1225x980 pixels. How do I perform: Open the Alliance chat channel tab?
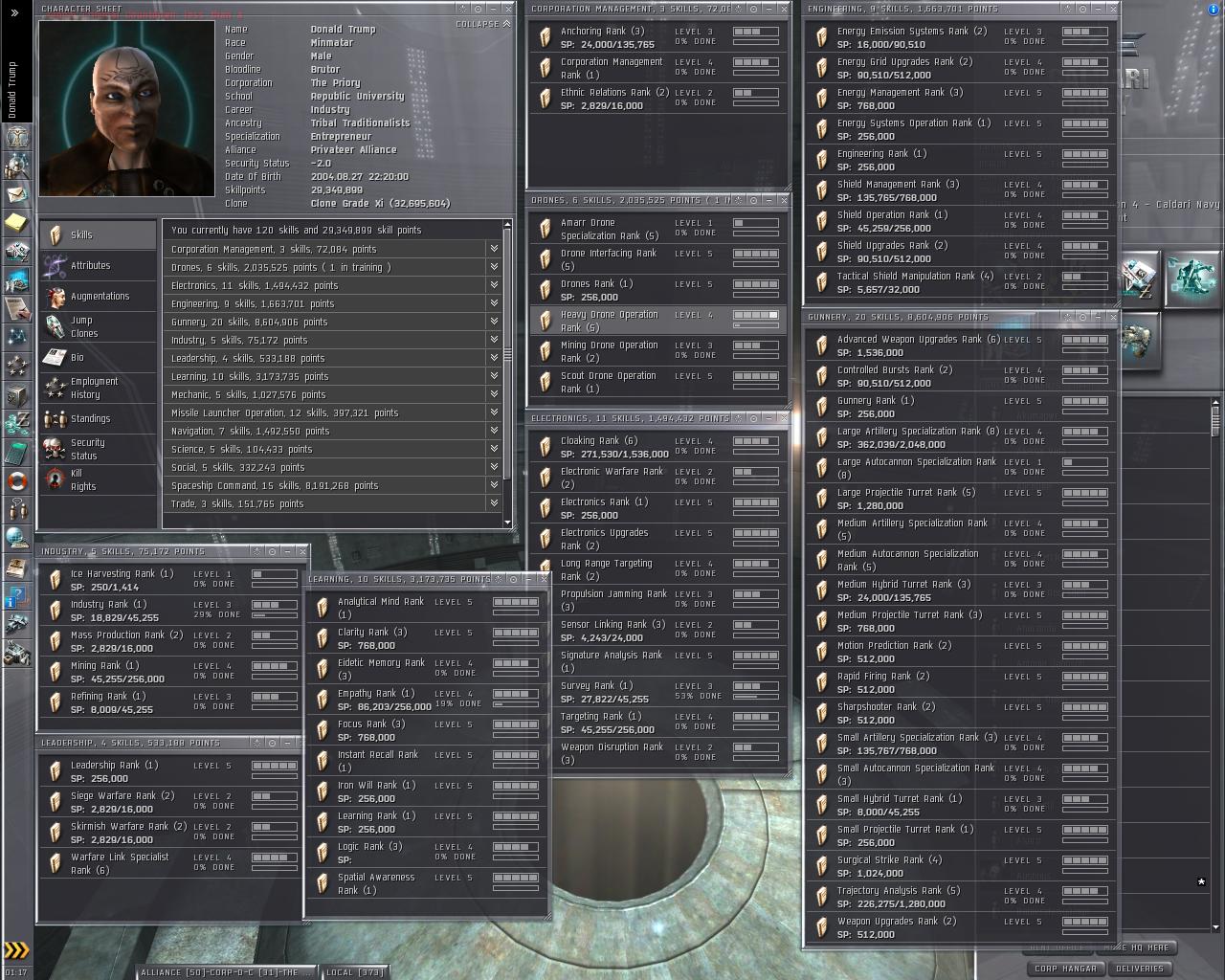coord(225,972)
